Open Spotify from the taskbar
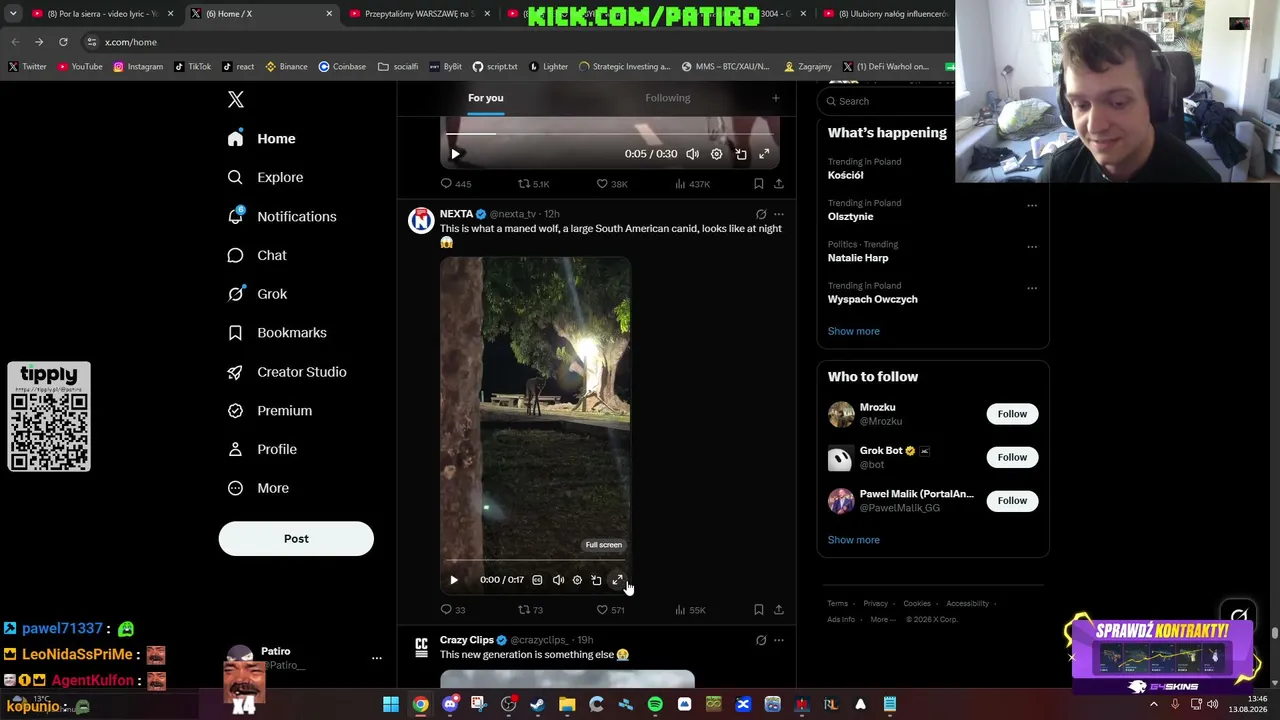 [655, 704]
